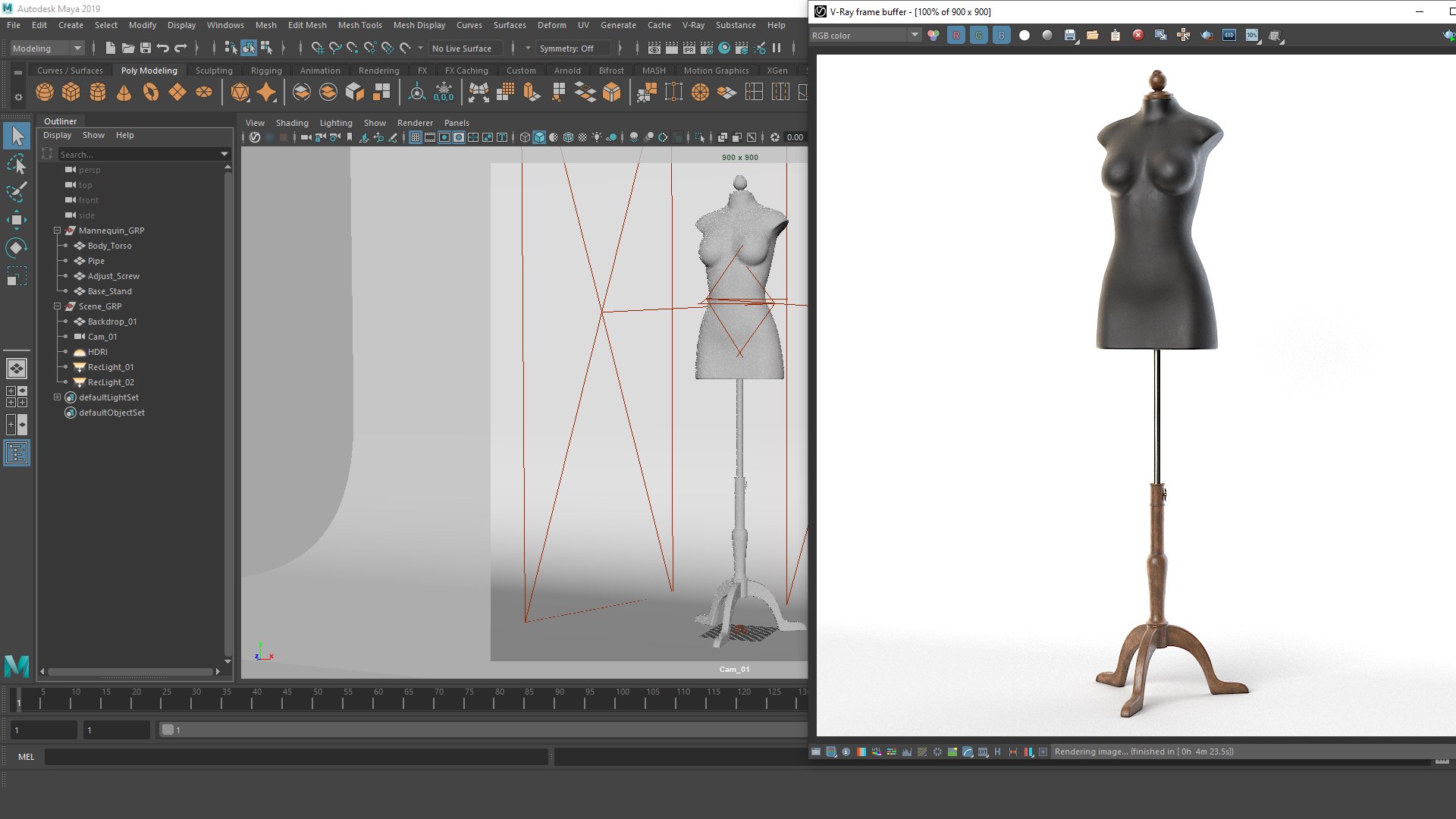This screenshot has width=1456, height=819.
Task: Click the Outliner search field
Action: (x=138, y=154)
